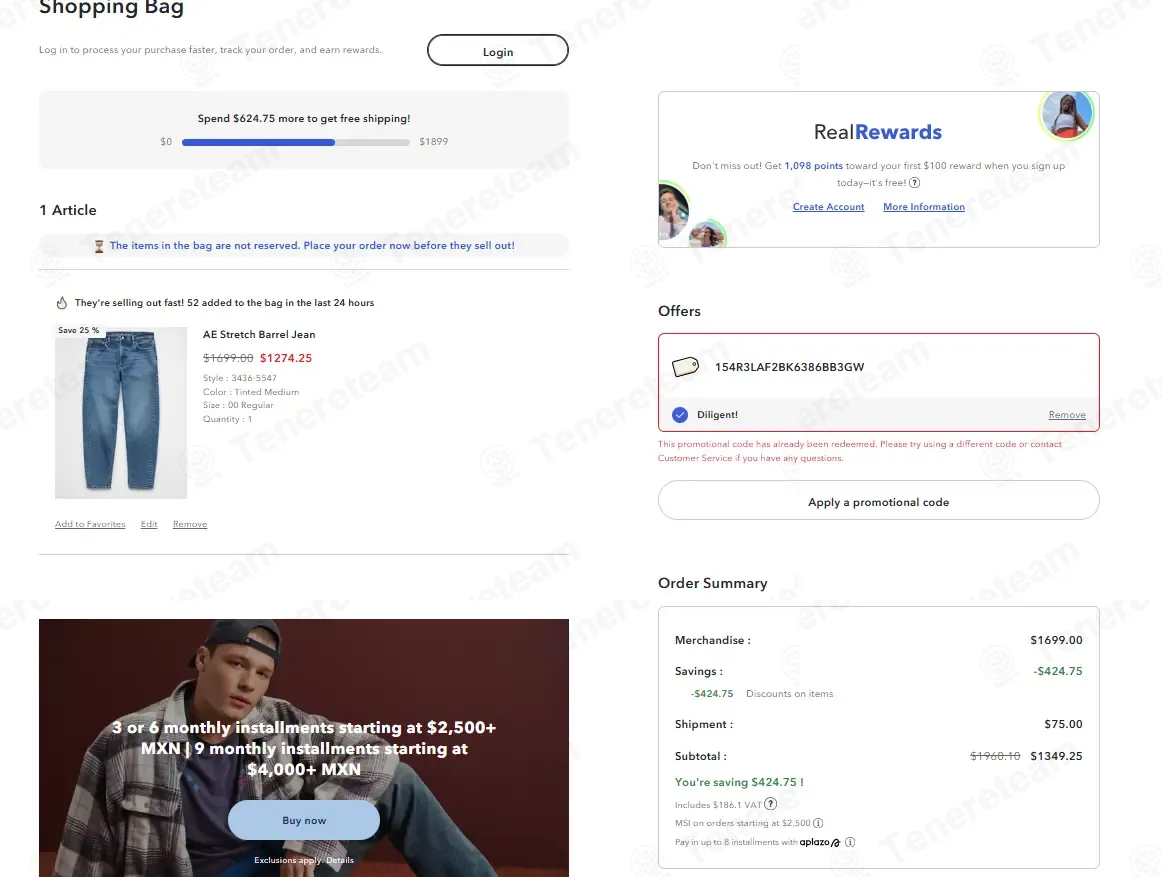The height and width of the screenshot is (877, 1162).
Task: Click the Buy now banner button
Action: 304,820
